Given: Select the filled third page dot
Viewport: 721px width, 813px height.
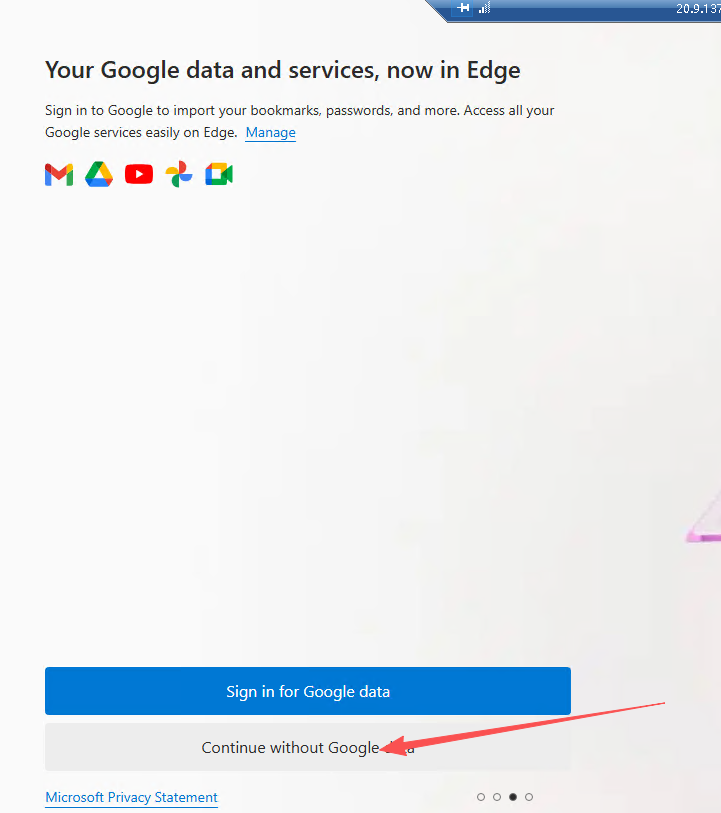Looking at the screenshot, I should [513, 797].
